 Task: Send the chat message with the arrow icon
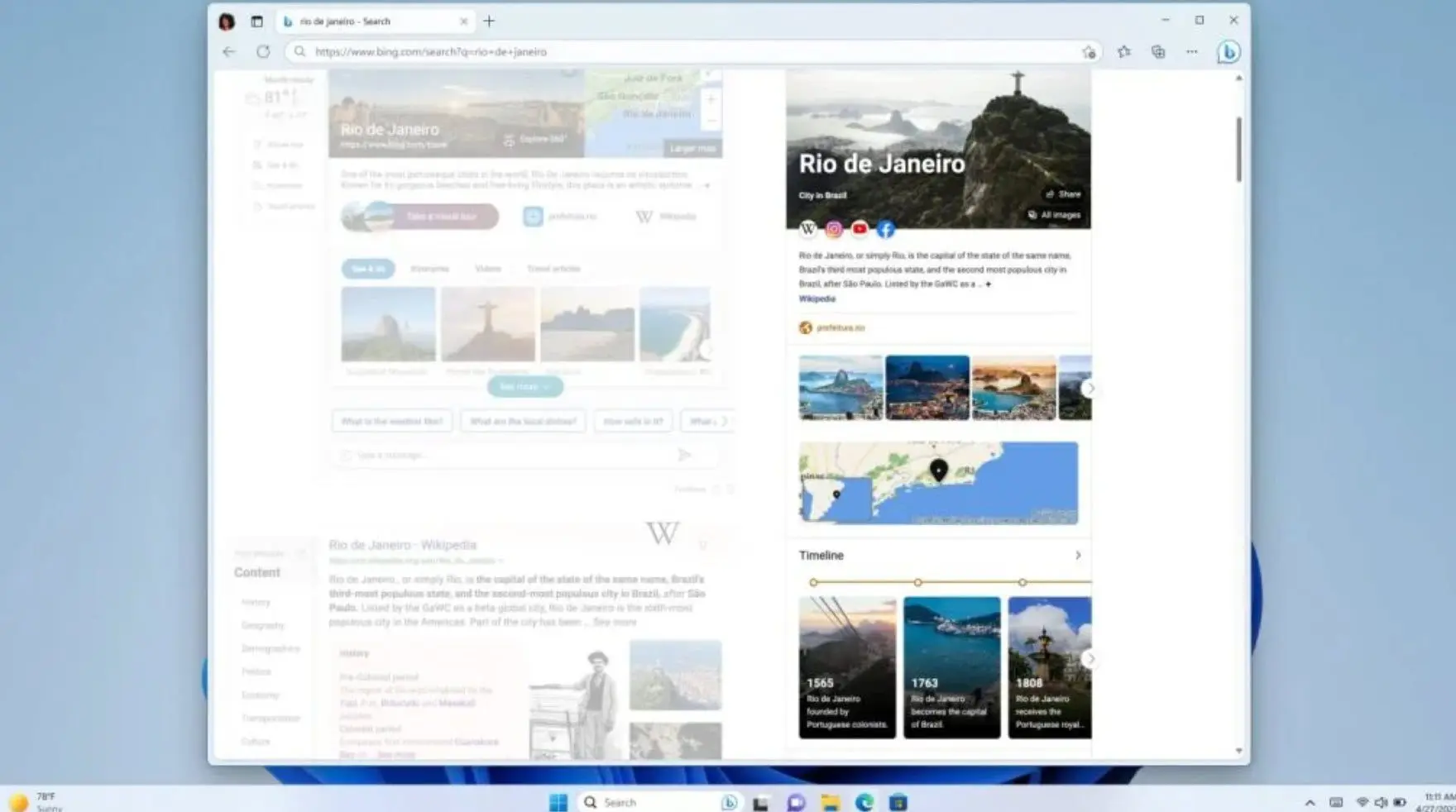684,456
